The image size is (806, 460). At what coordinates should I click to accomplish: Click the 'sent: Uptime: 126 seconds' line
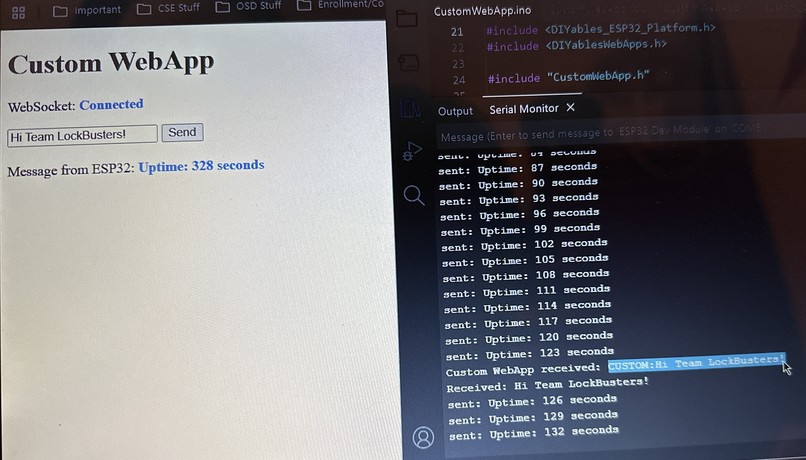point(532,401)
